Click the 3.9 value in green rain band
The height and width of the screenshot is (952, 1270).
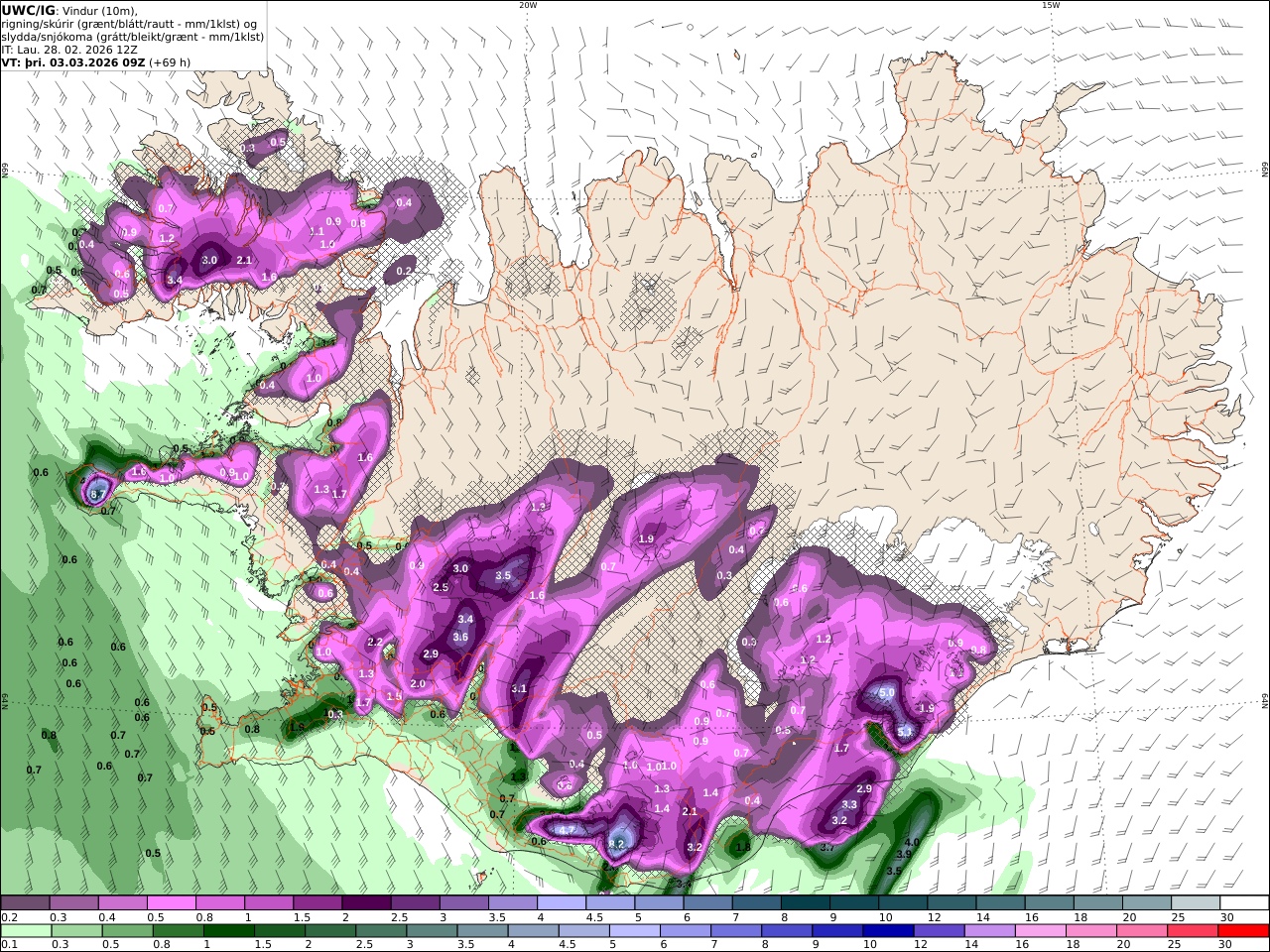[904, 854]
